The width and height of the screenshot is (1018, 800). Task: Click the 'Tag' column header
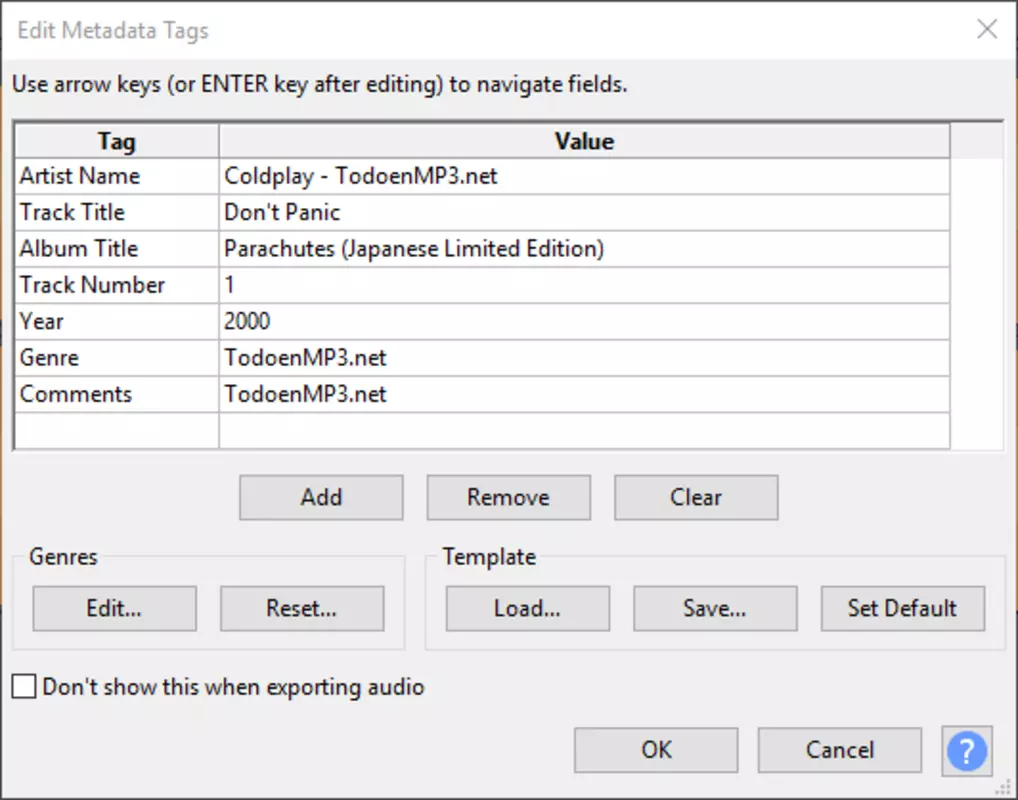(x=116, y=141)
